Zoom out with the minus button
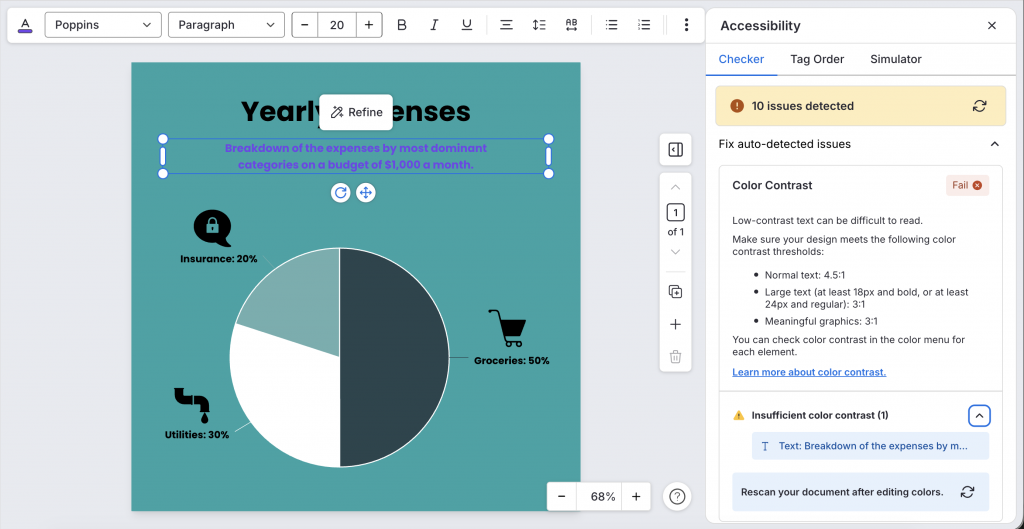Screen dimensions: 1024x529 562,496
